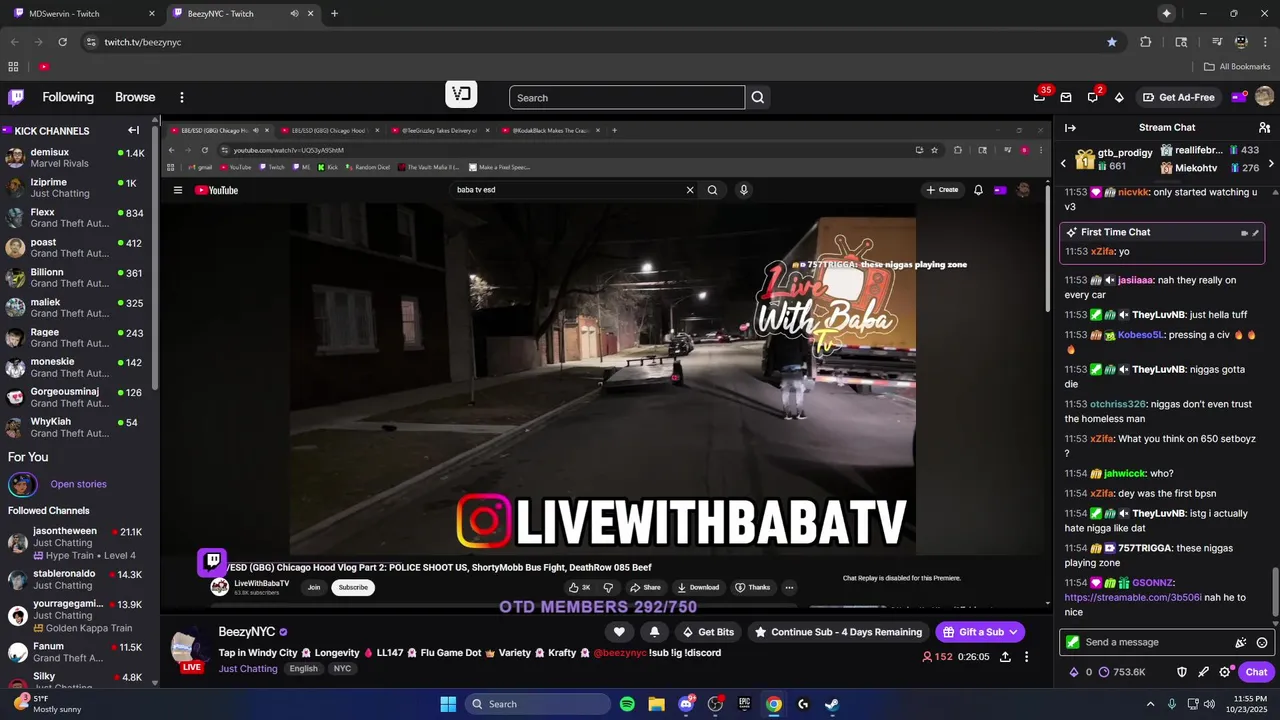Open the chat shield mode icon

click(x=1182, y=672)
